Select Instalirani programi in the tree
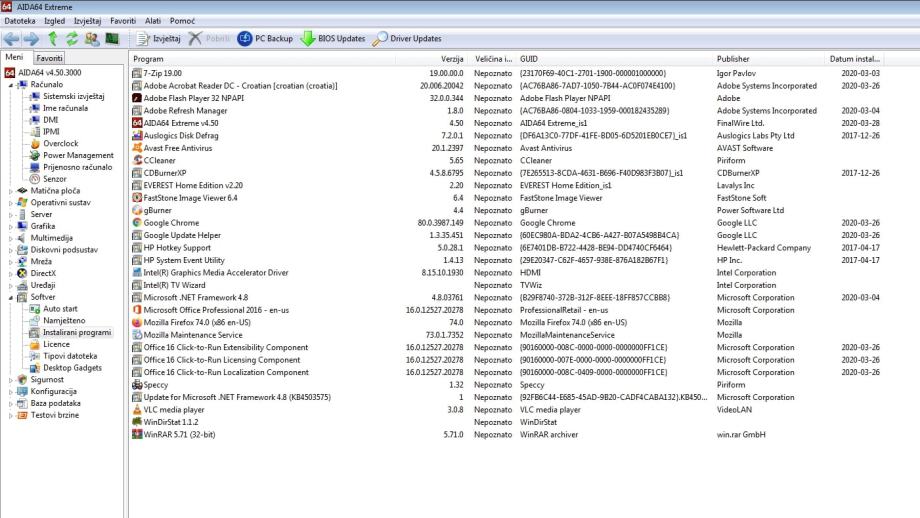This screenshot has height=518, width=920. [77, 333]
